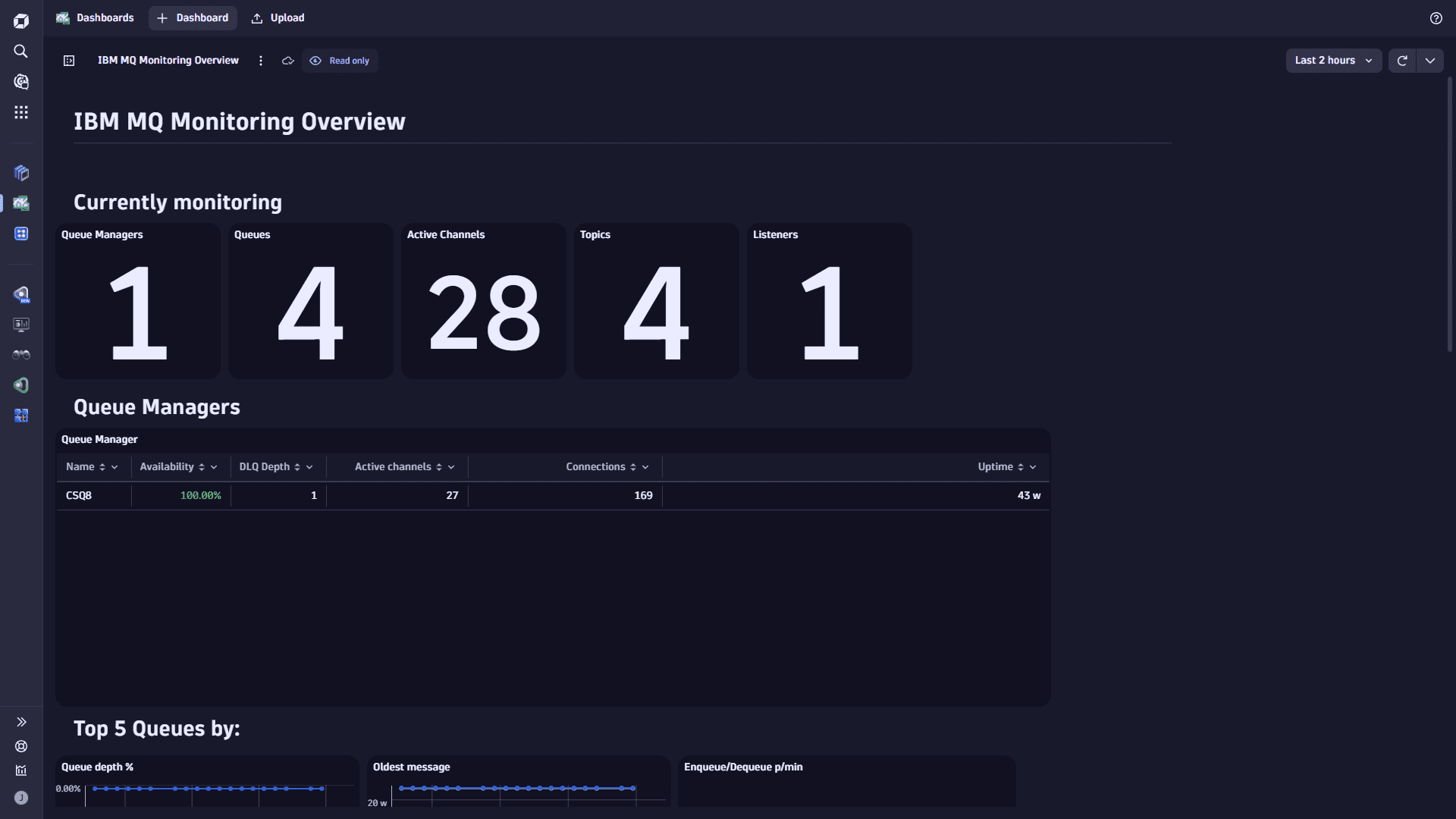Click the 100.00% availability value
Screen dimensions: 1456x819
tap(201, 495)
